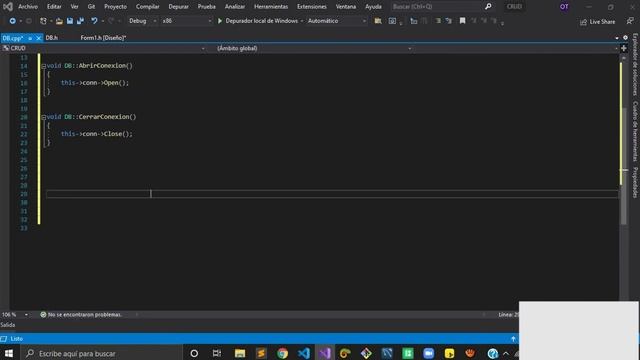The width and height of the screenshot is (640, 360).
Task: Open Propiedades side panel tab
Action: pyautogui.click(x=635, y=182)
